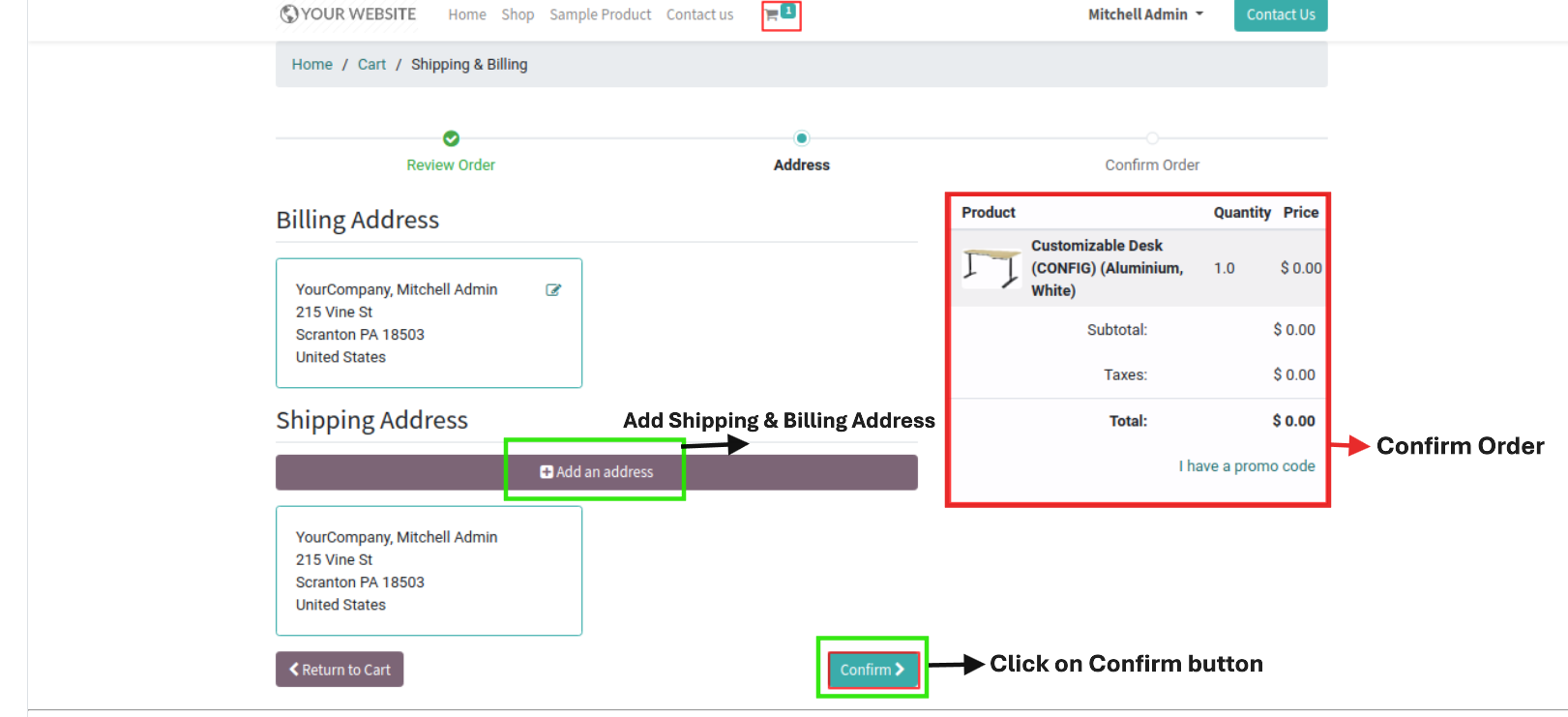This screenshot has height=717, width=1568.
Task: Click the Confirm Order step circle
Action: coord(1152,138)
